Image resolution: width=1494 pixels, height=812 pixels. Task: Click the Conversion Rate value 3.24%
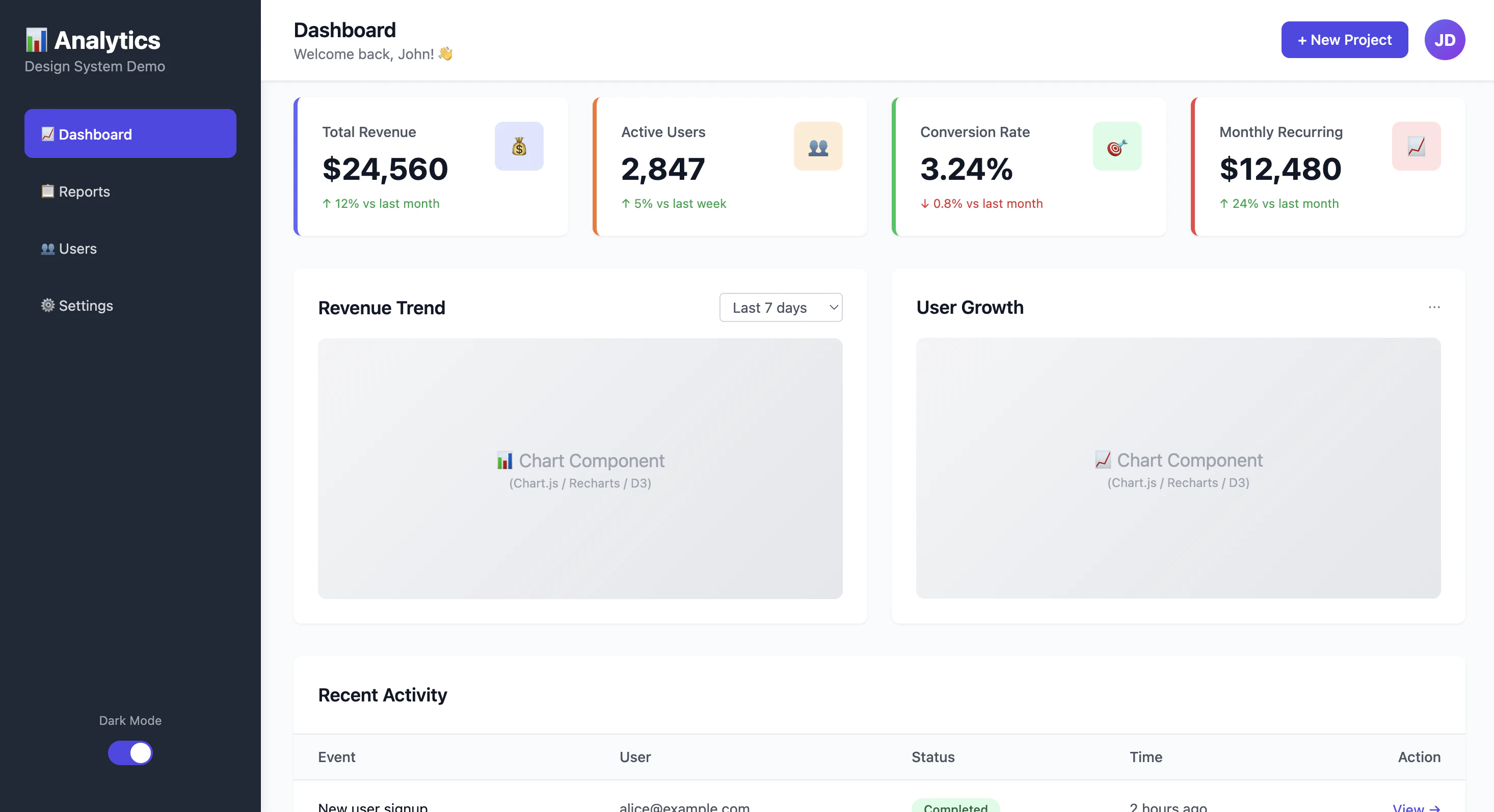(966, 169)
